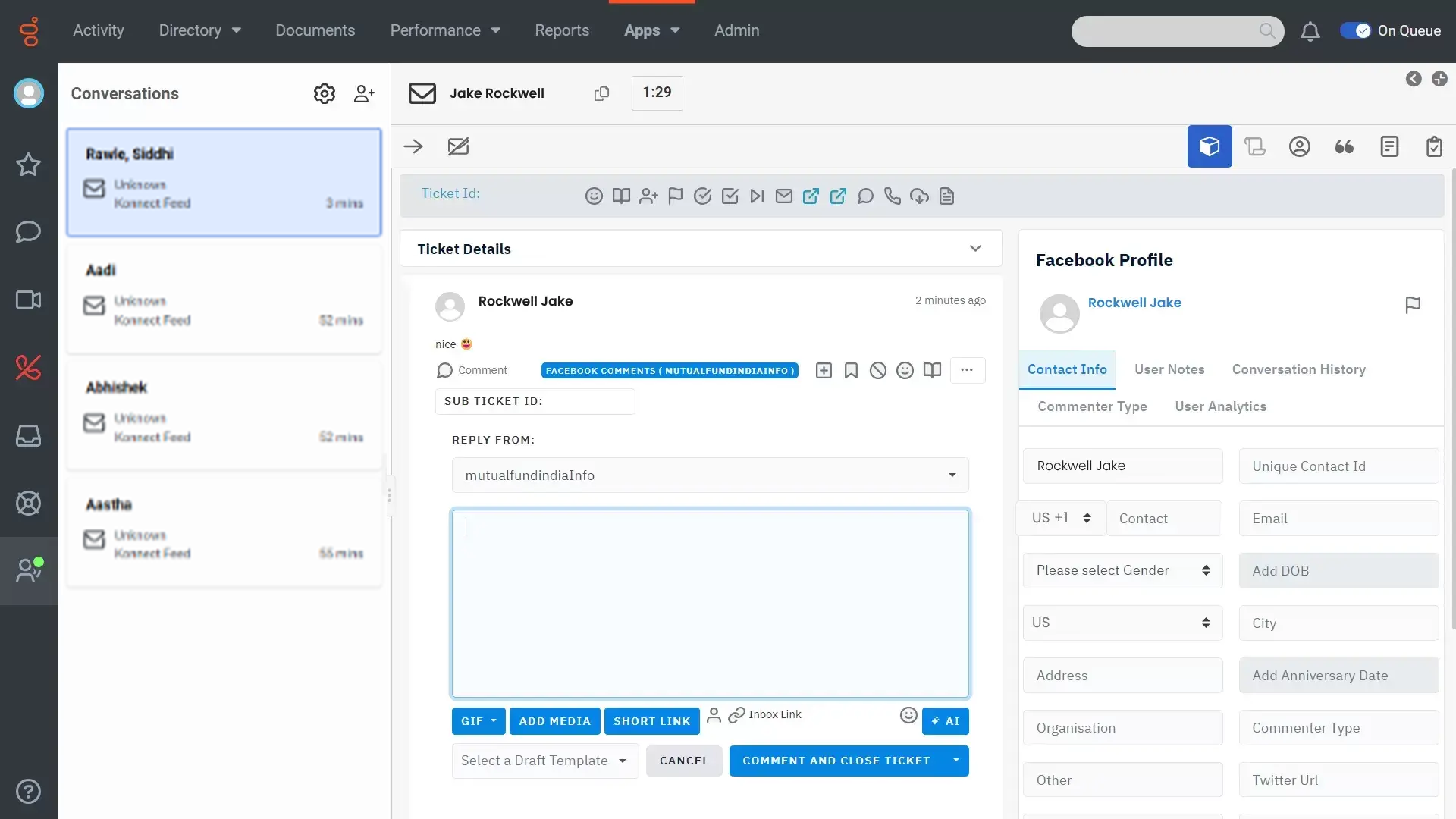Open the Please select Gender dropdown

(1122, 570)
